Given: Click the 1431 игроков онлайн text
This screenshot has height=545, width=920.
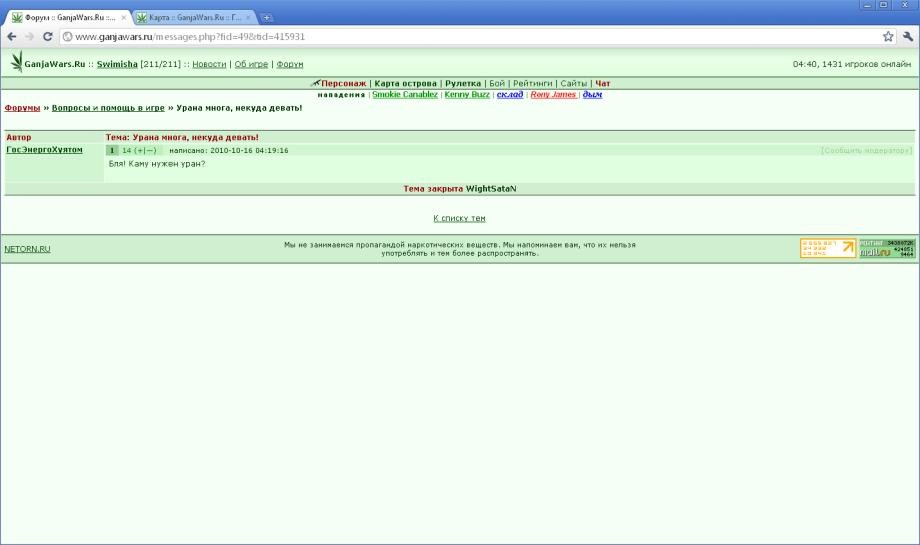Looking at the screenshot, I should tap(867, 64).
